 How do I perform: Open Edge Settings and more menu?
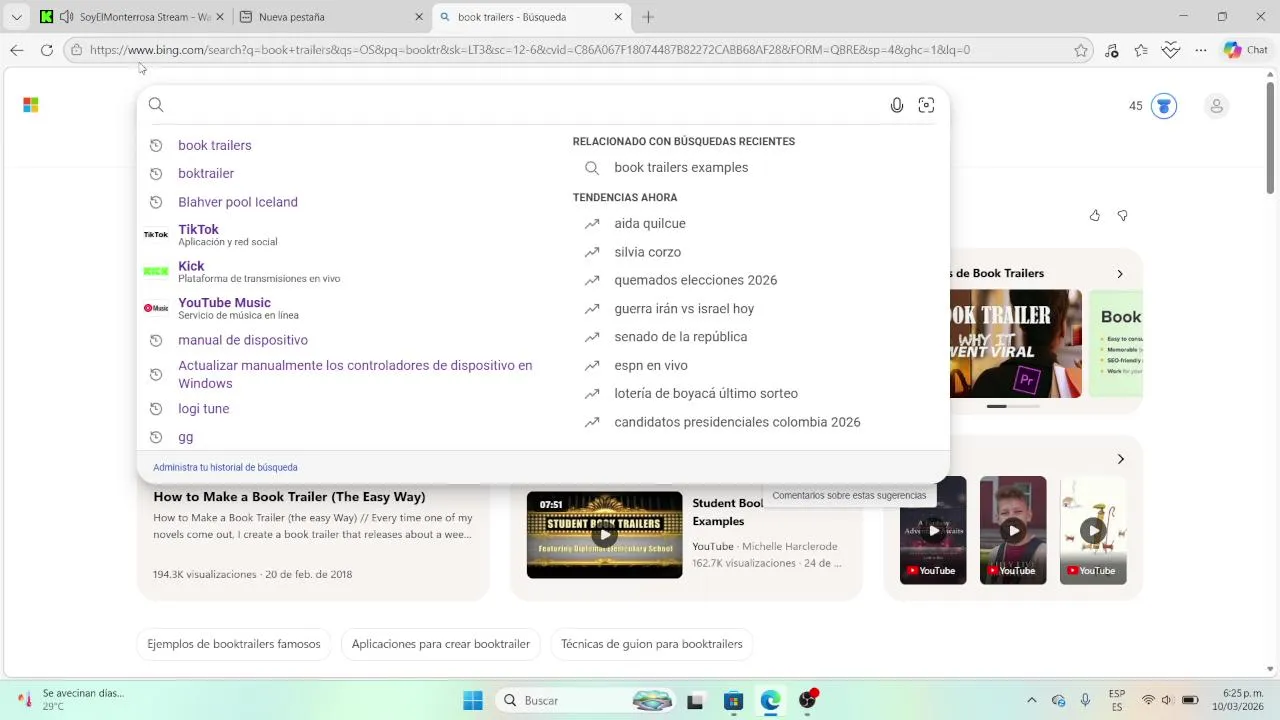click(1201, 50)
